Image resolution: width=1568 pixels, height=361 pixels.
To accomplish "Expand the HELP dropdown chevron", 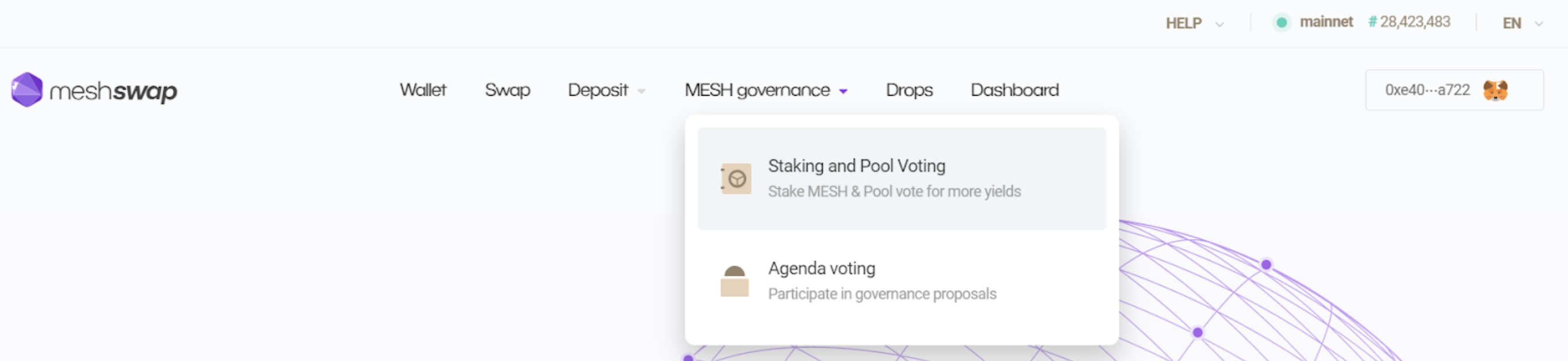I will (1219, 24).
